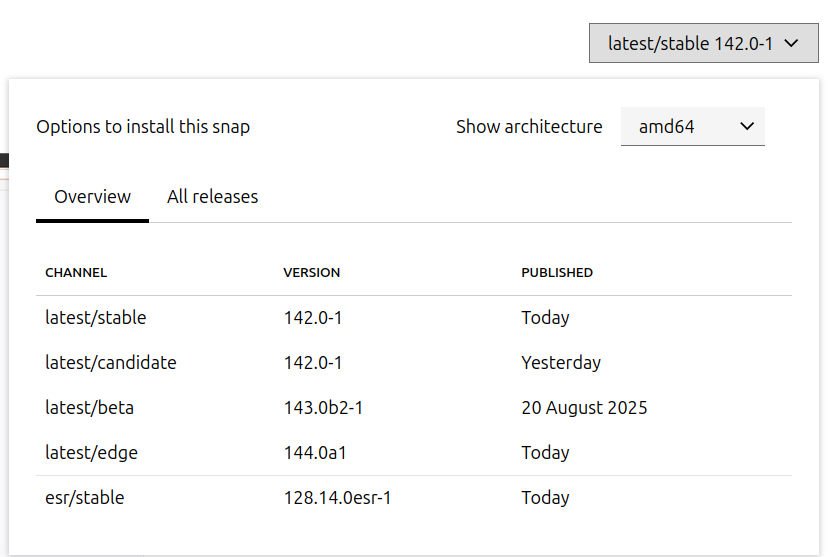Choose the esr/stable channel row
829x557 pixels.
coord(85,498)
